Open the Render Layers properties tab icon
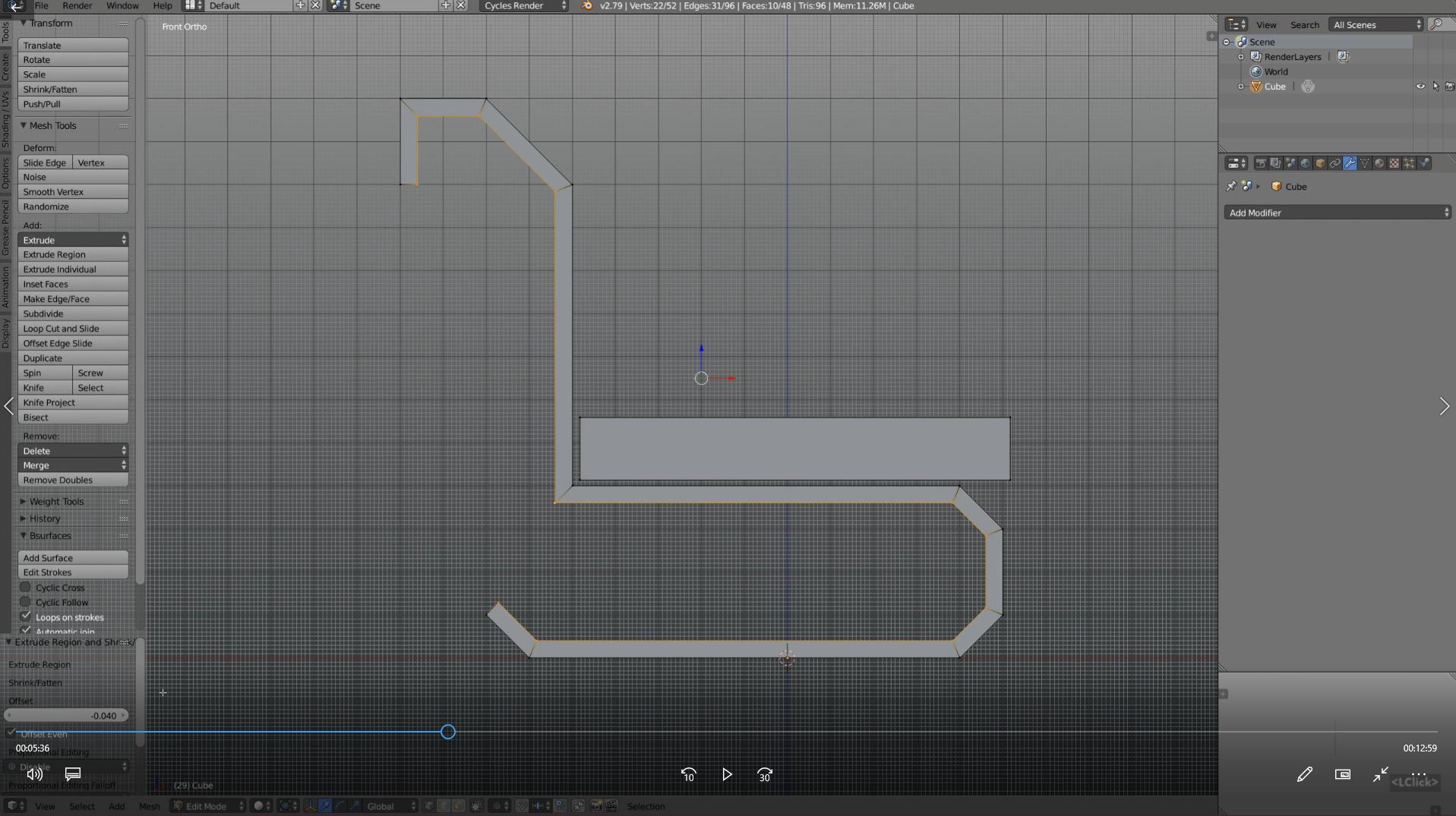 pyautogui.click(x=1276, y=163)
